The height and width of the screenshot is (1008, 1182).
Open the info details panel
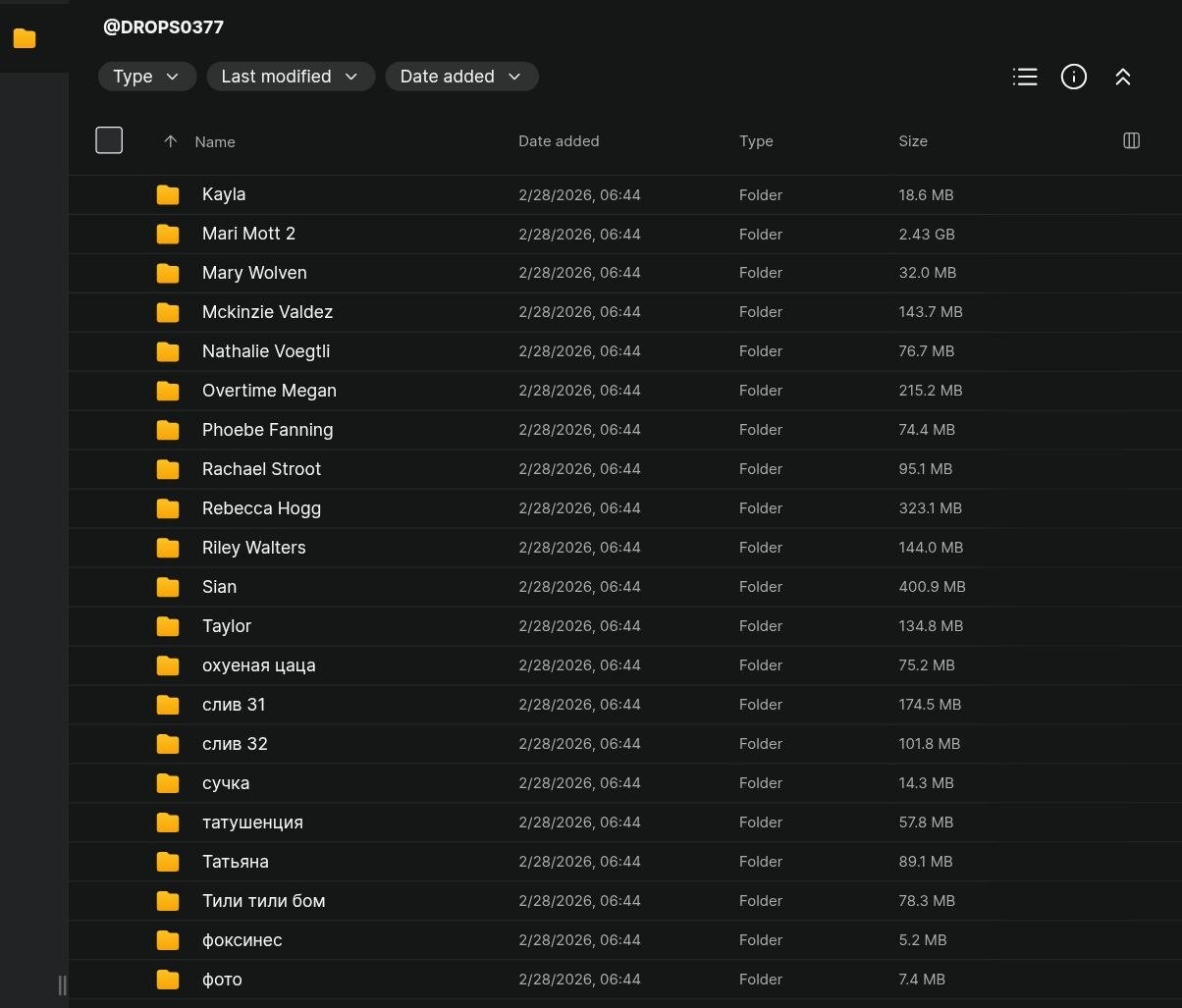tap(1074, 77)
